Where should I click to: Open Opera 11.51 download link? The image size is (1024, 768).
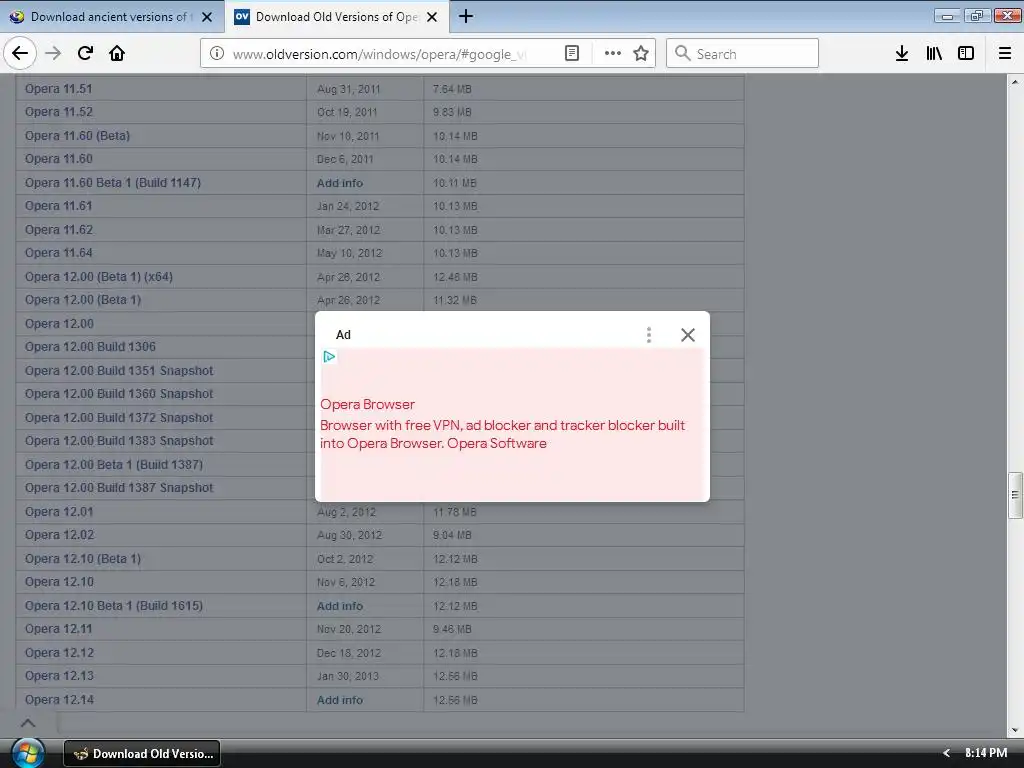58,89
